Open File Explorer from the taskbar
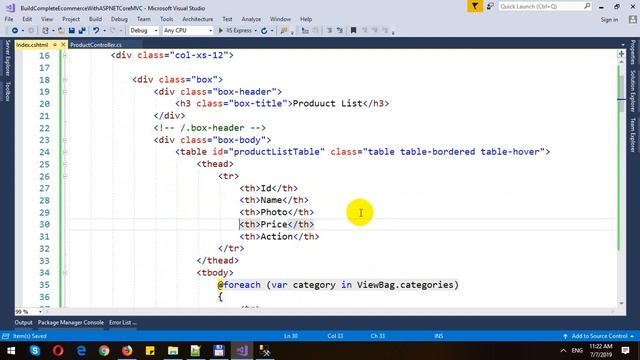Image resolution: width=640 pixels, height=360 pixels. (173, 351)
